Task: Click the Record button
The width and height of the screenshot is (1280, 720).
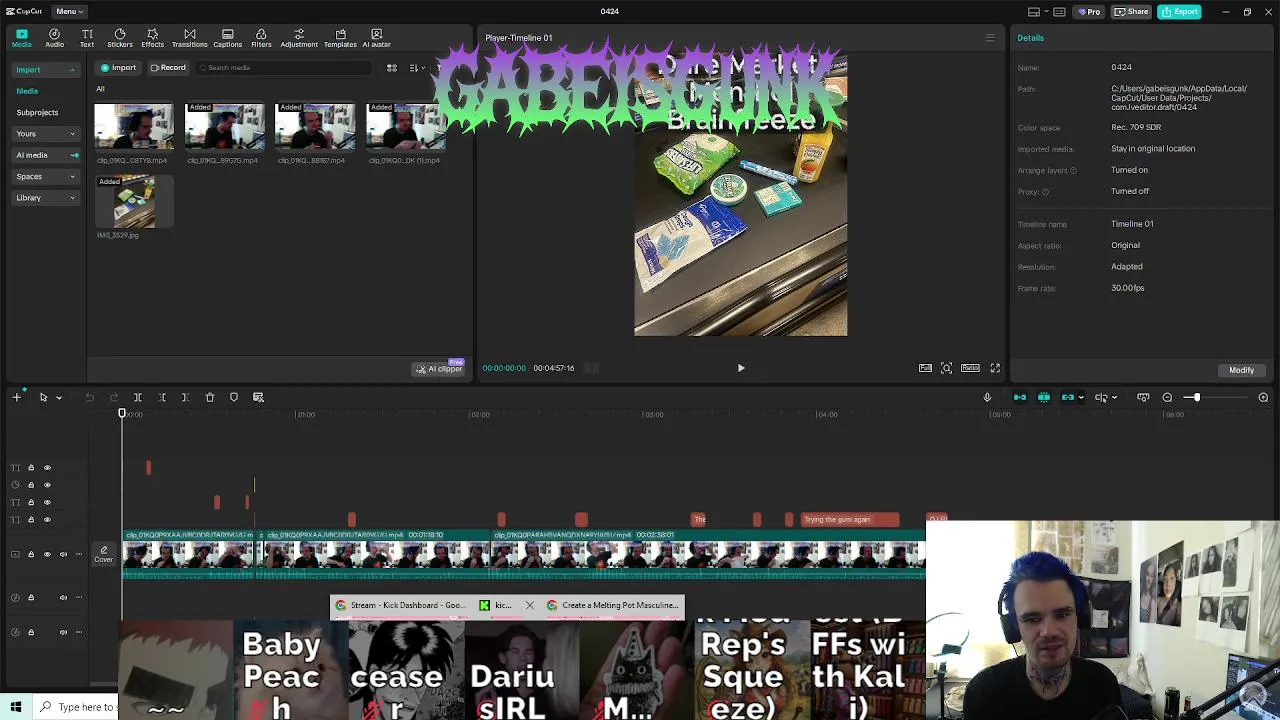Action: (x=168, y=68)
